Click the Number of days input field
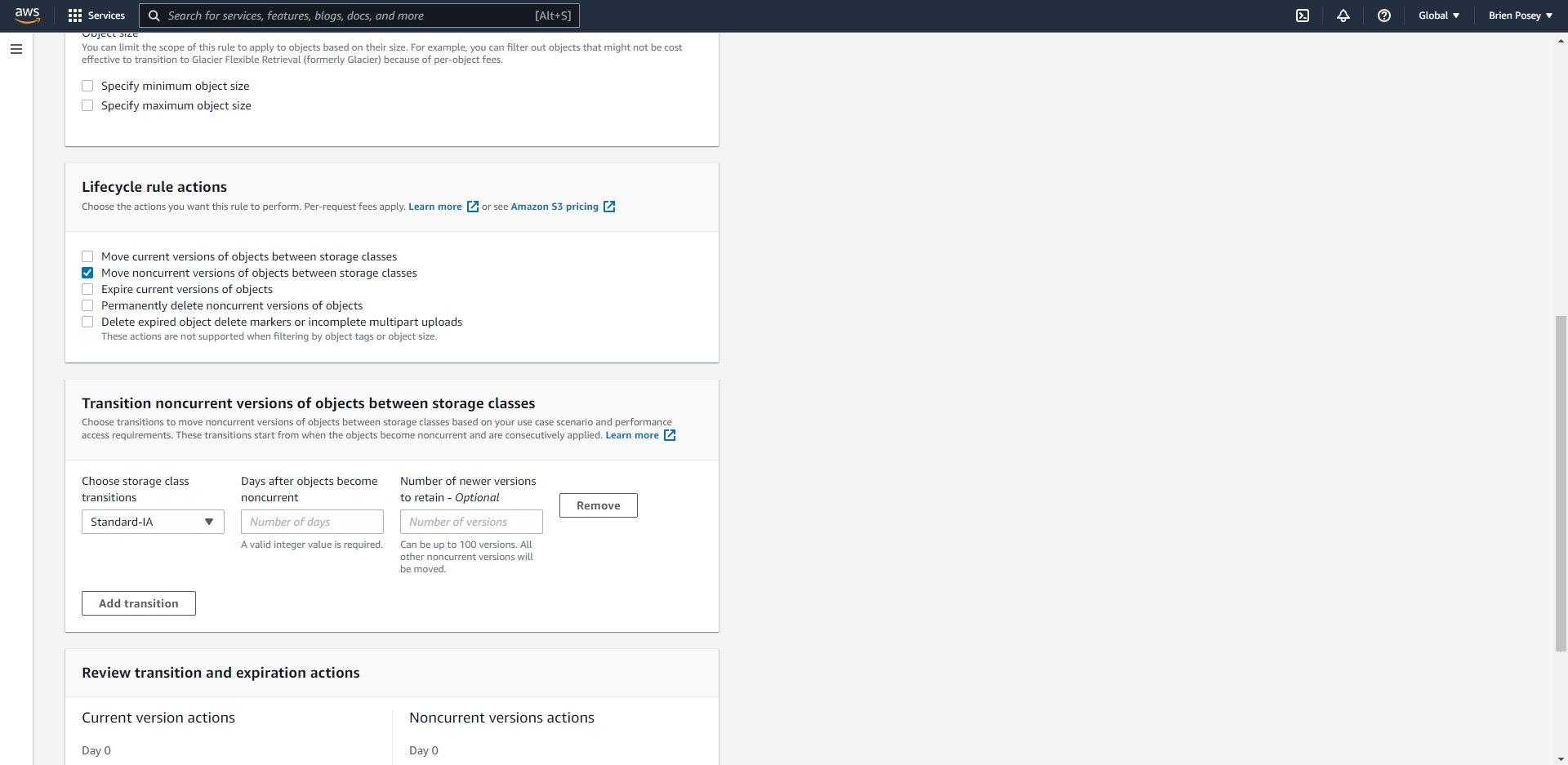Image resolution: width=1568 pixels, height=765 pixels. click(x=312, y=522)
